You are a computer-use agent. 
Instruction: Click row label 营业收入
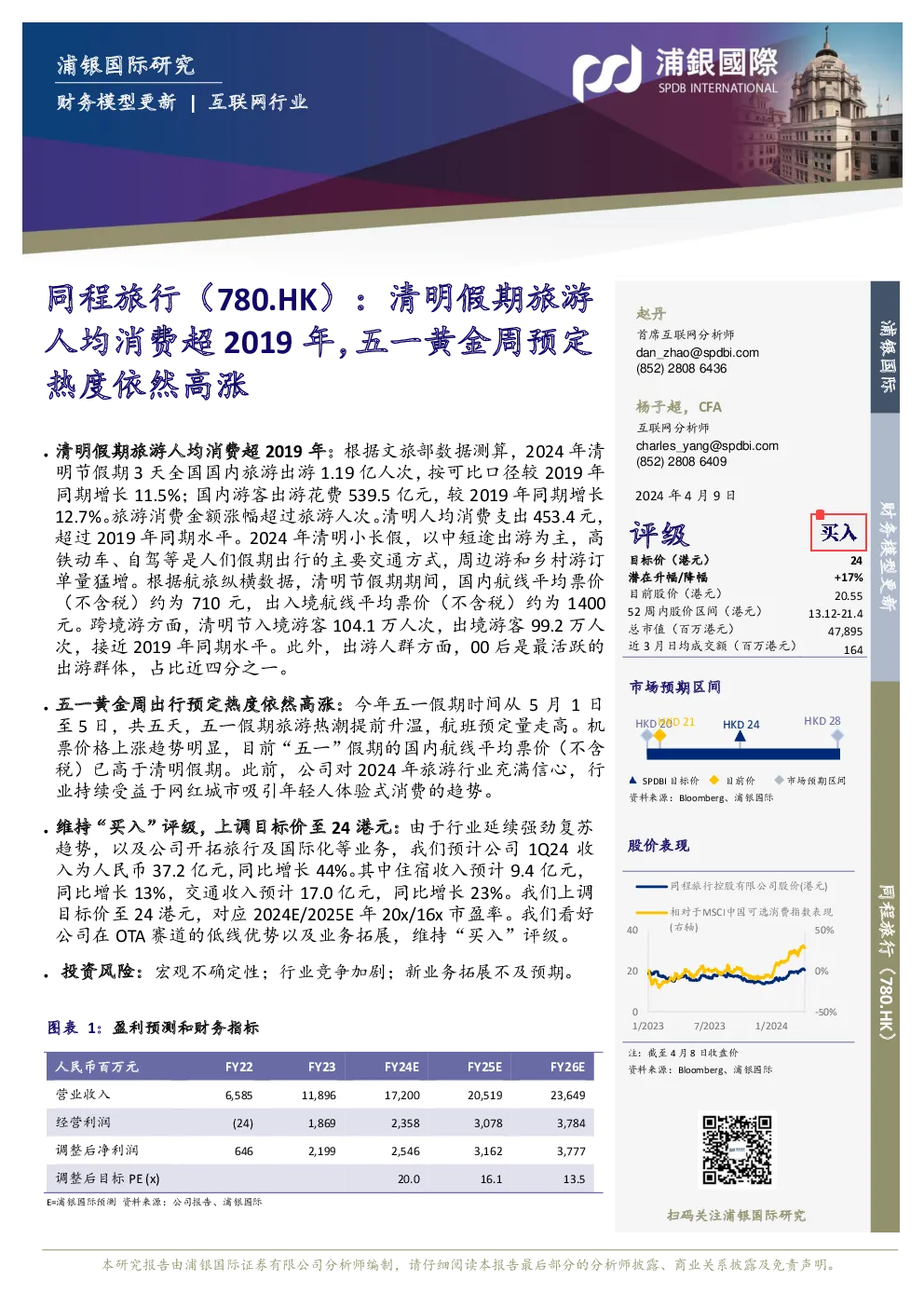click(83, 1095)
